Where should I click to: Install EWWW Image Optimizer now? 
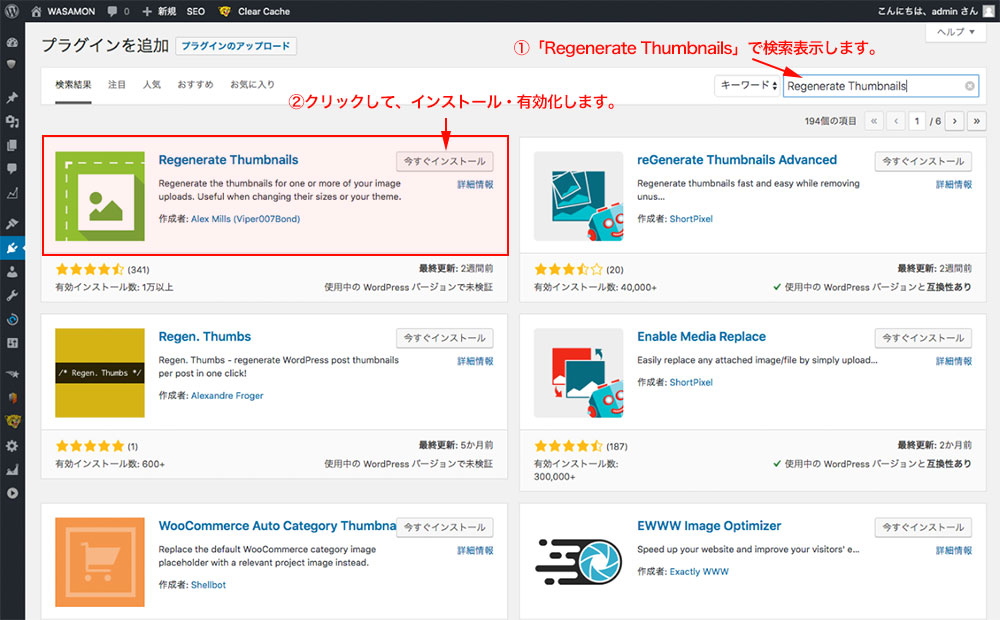(x=923, y=528)
